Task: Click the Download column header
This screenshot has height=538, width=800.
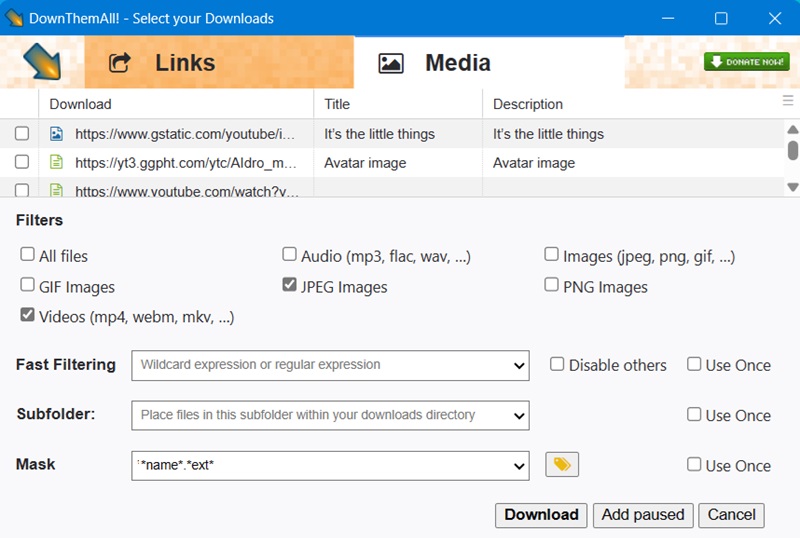Action: (176, 104)
